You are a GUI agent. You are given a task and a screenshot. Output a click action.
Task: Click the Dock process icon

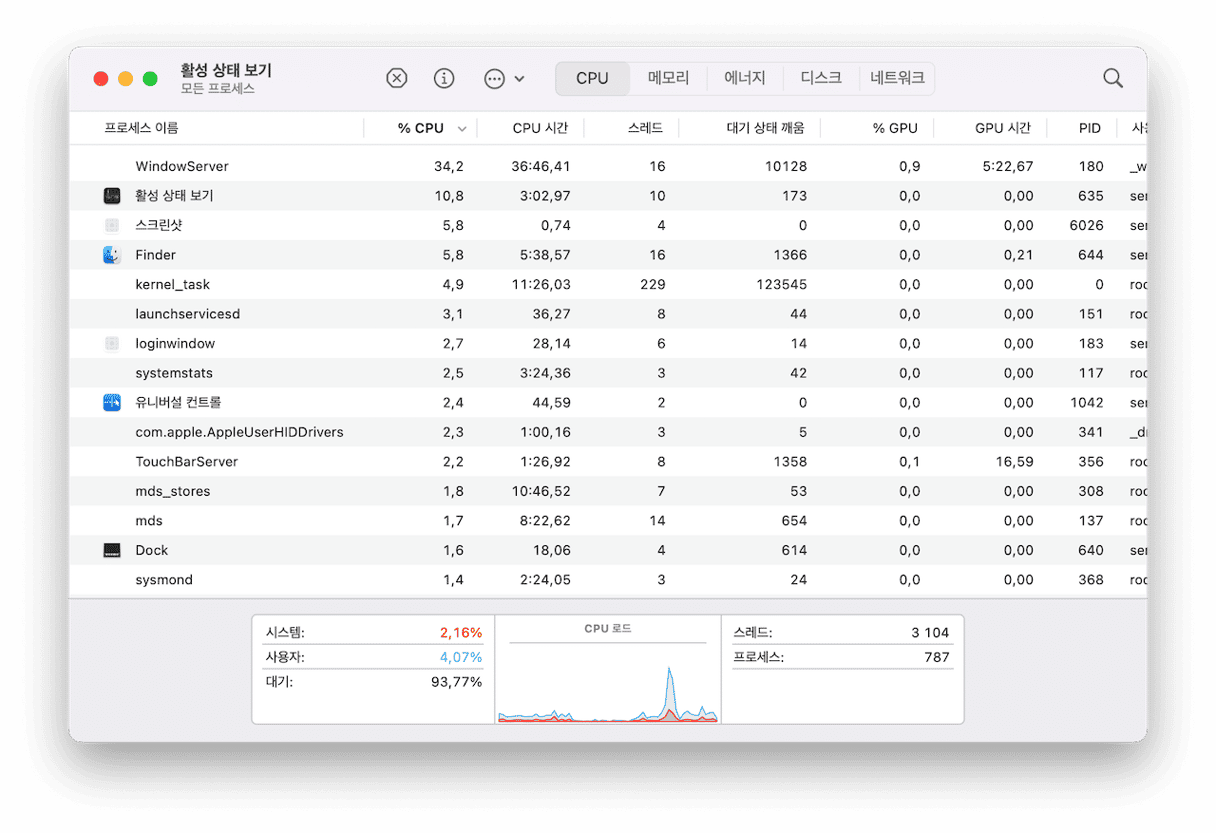point(112,550)
